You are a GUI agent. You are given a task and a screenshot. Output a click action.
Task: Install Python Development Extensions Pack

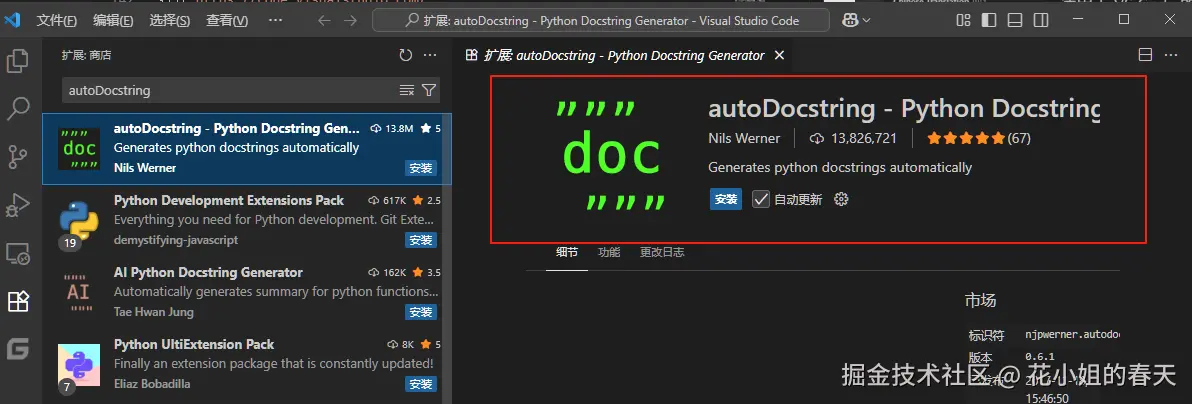[421, 240]
